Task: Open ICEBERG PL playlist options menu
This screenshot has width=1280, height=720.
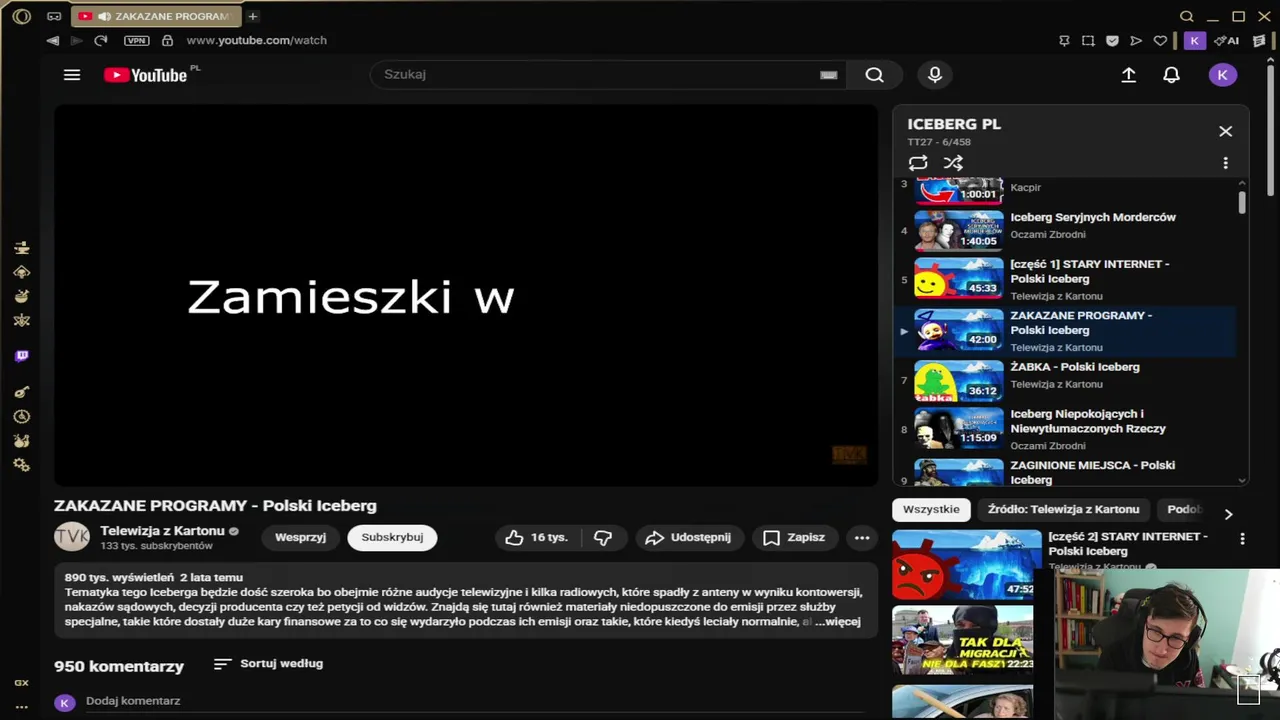Action: point(1225,163)
